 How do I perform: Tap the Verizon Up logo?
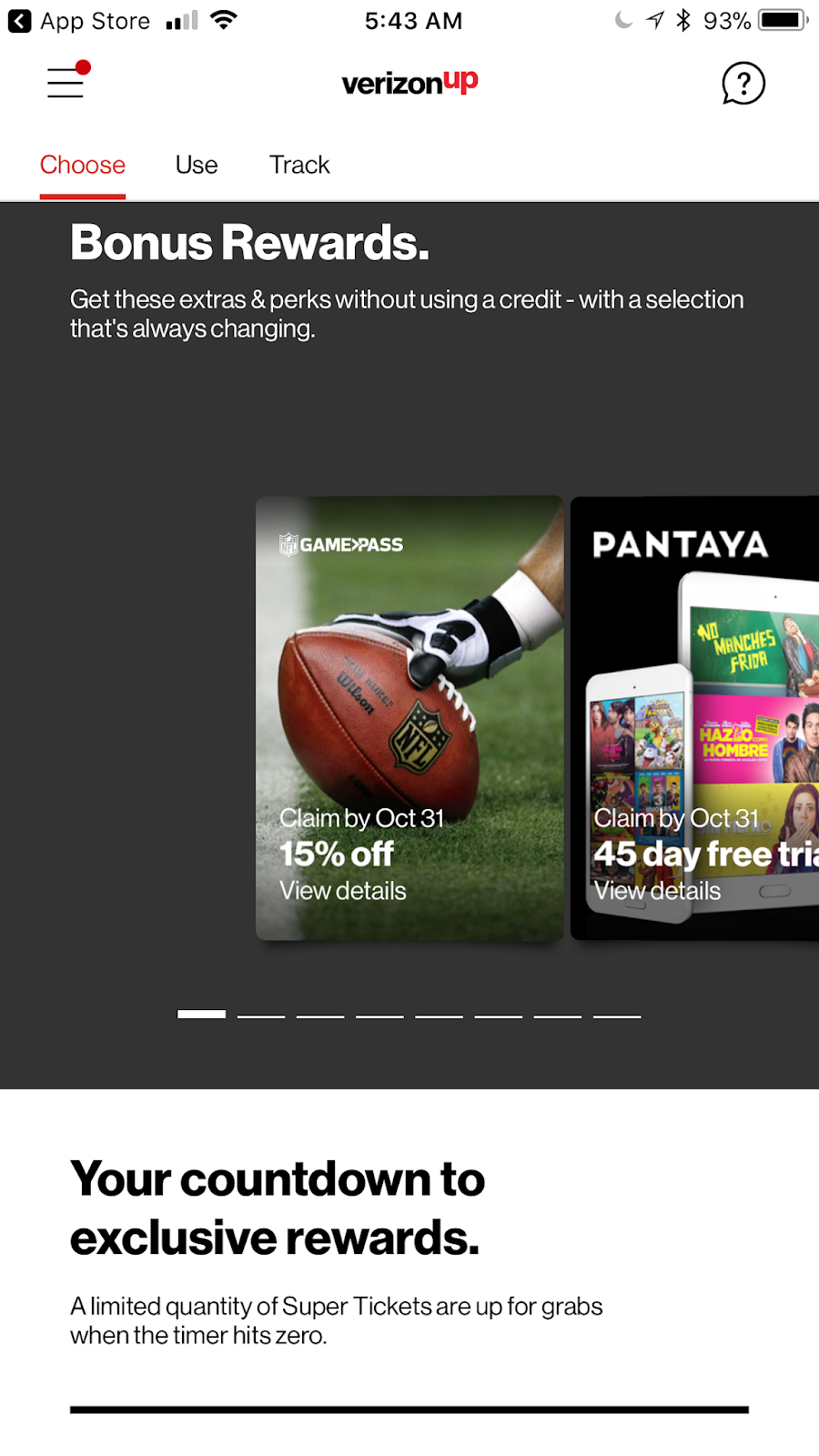point(409,82)
